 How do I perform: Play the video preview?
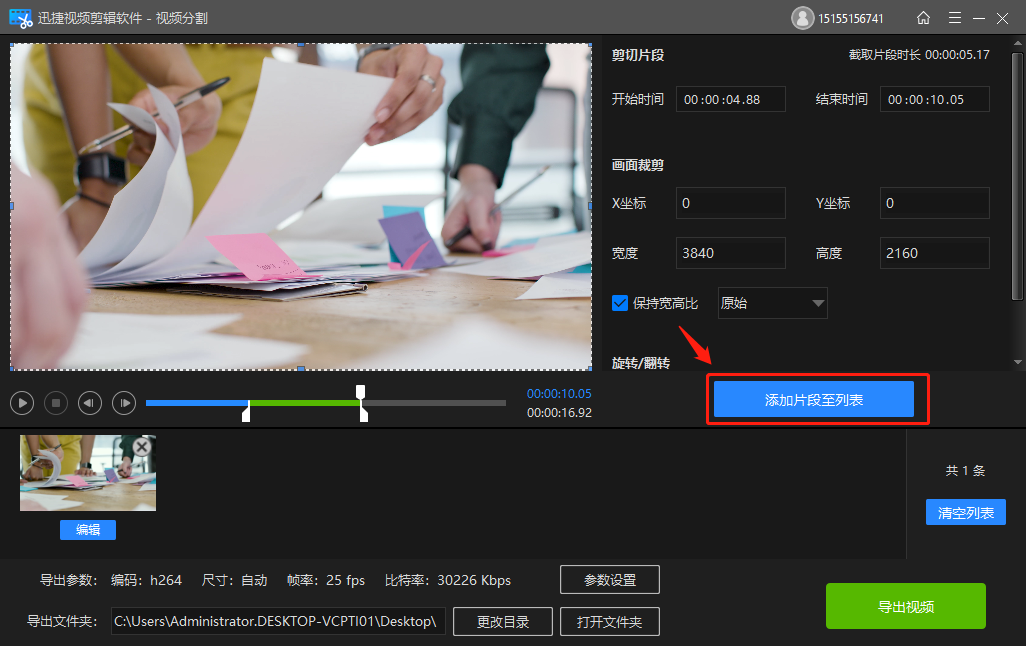tap(22, 403)
